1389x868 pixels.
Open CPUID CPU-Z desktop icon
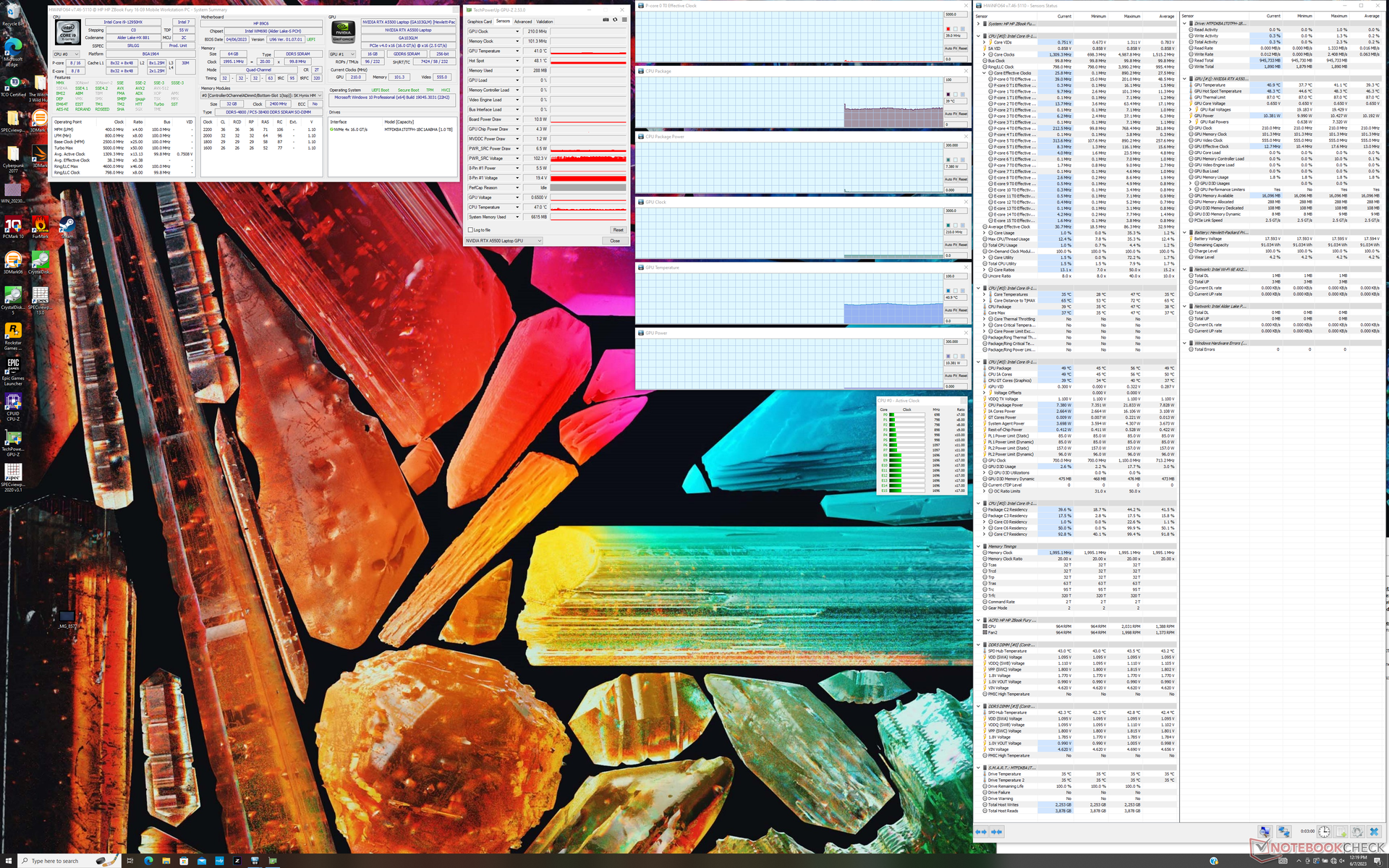[13, 407]
